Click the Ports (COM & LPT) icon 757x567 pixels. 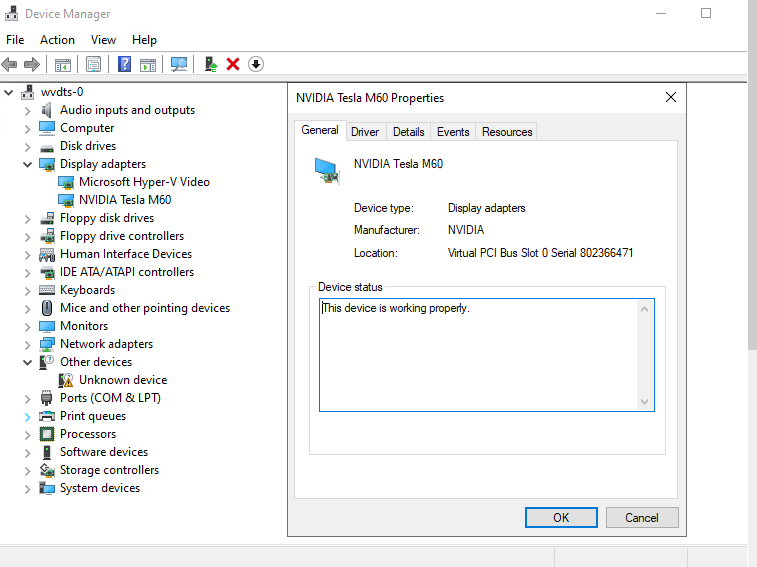tap(46, 398)
